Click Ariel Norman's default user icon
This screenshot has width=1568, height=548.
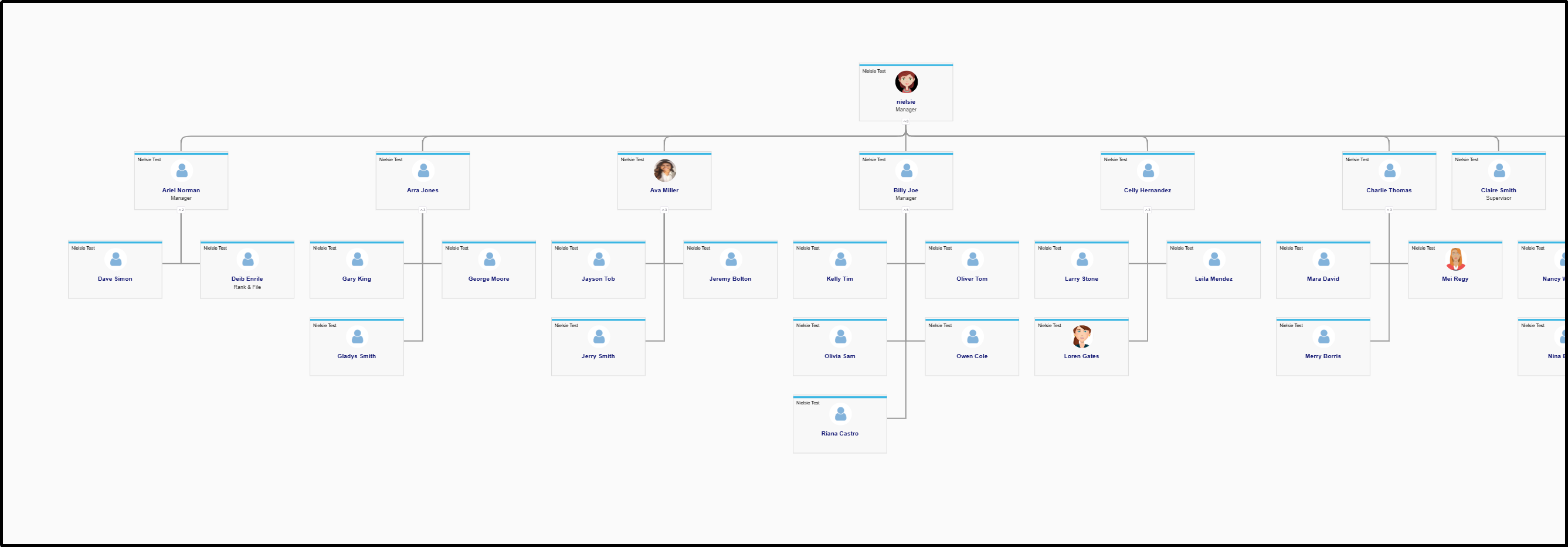[181, 171]
